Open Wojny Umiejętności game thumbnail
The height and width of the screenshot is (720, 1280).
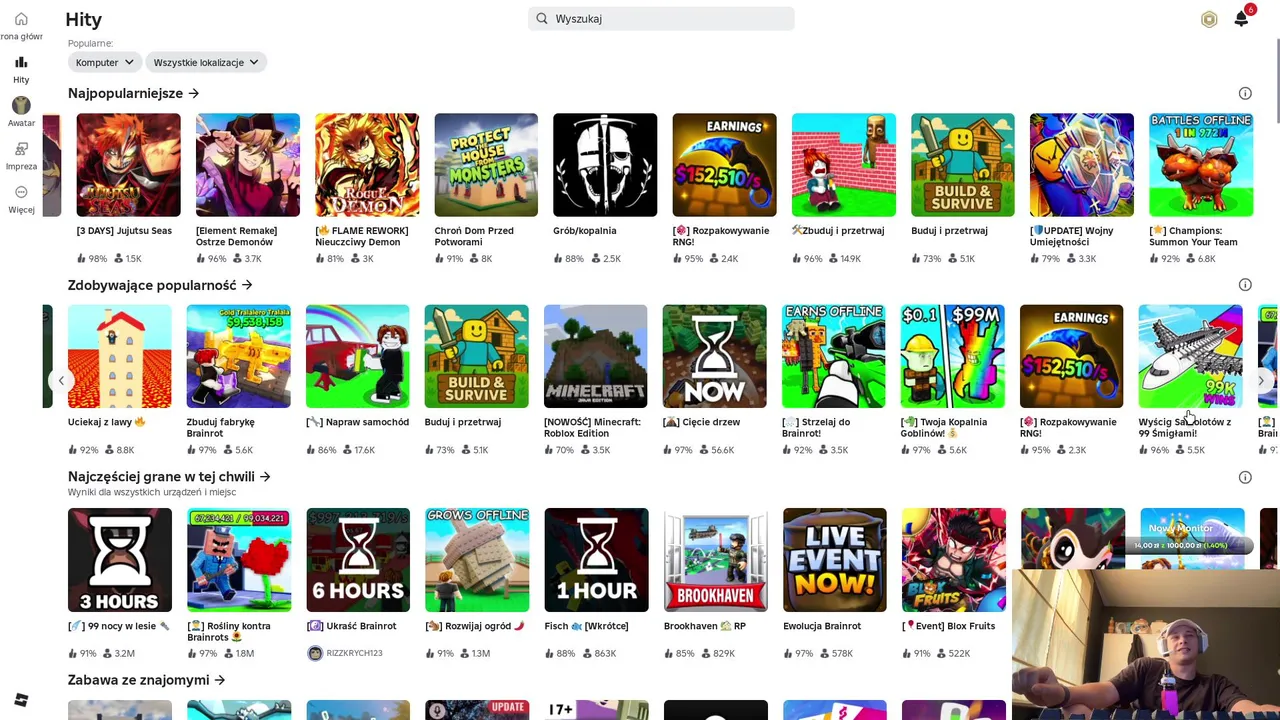click(x=1082, y=165)
